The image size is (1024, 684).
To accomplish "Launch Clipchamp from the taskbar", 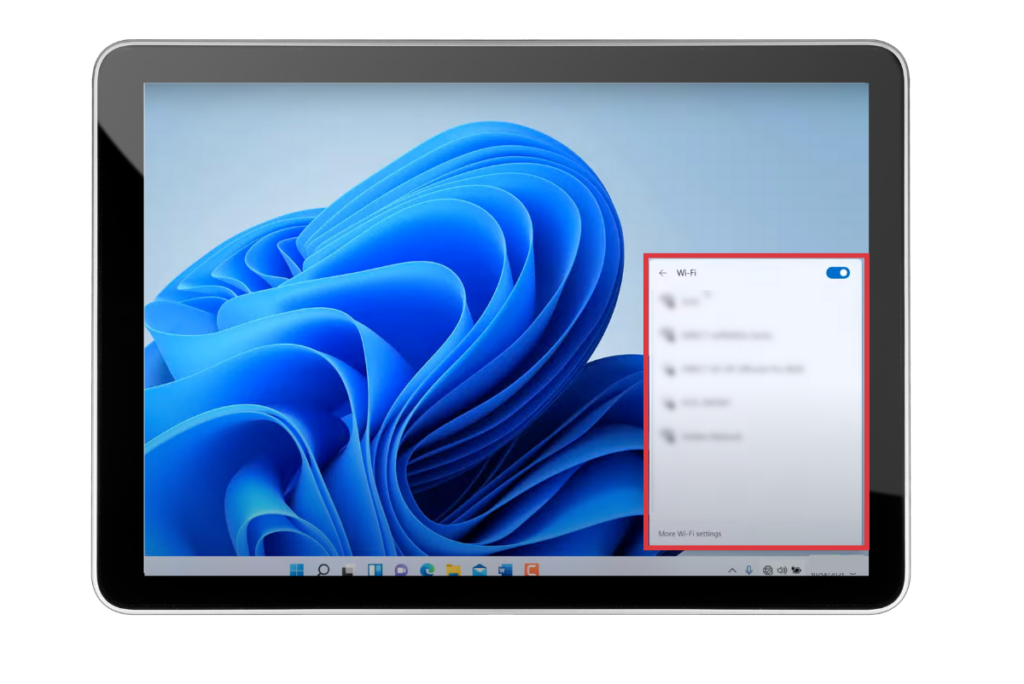I will point(533,570).
